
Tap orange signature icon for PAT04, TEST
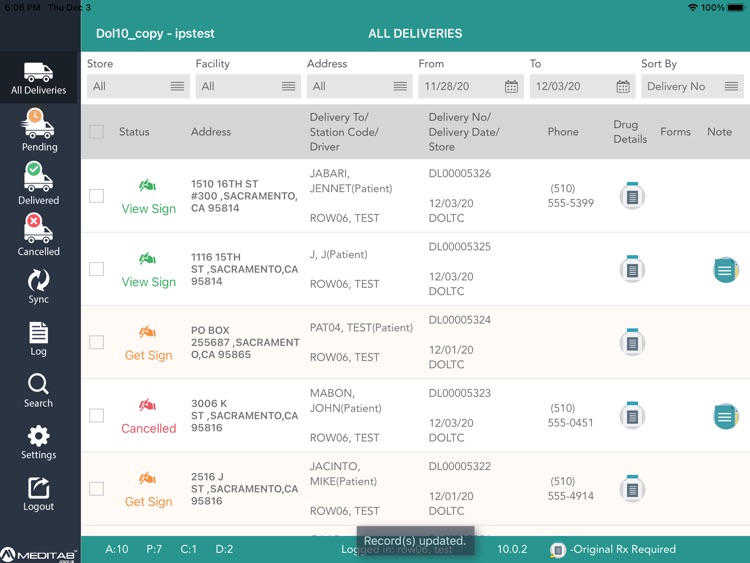pos(147,331)
